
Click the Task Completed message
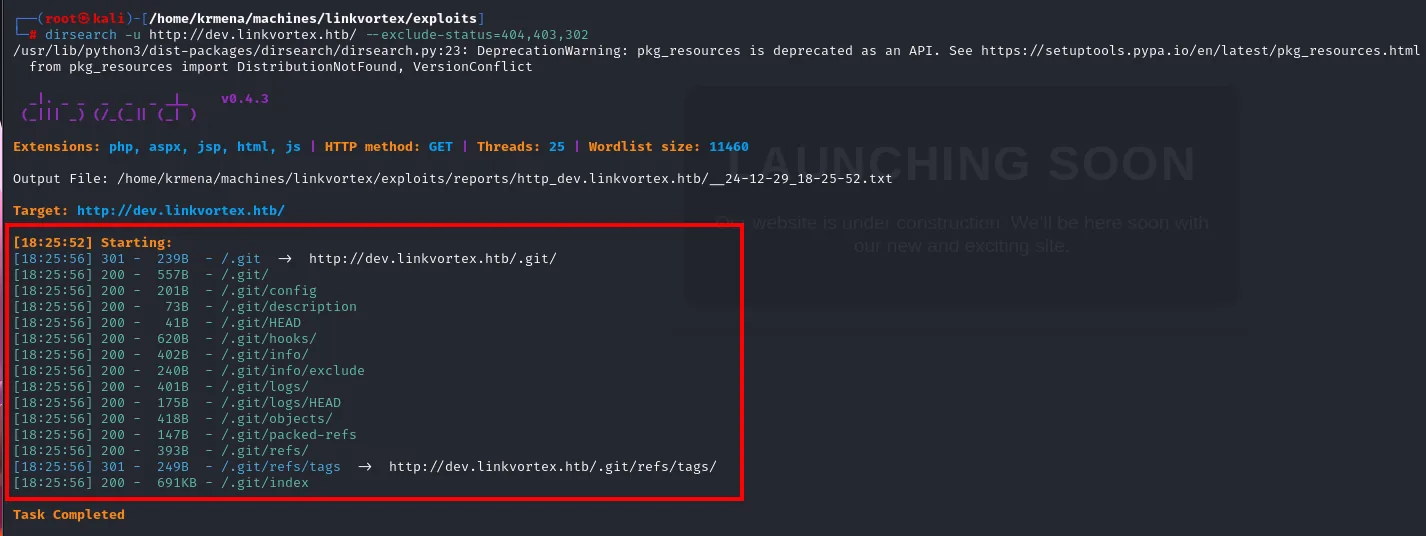pos(69,515)
